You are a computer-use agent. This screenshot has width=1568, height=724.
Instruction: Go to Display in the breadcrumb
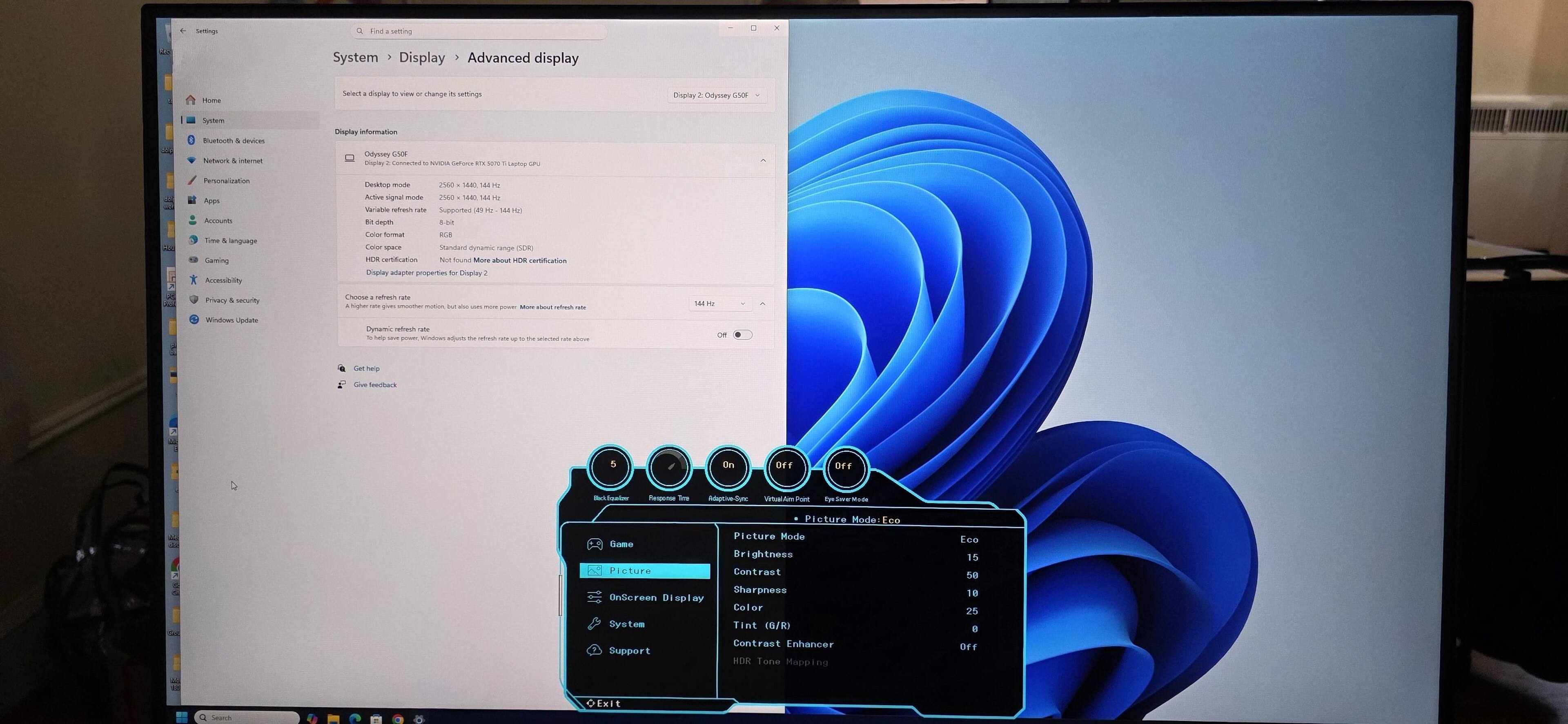pyautogui.click(x=422, y=57)
